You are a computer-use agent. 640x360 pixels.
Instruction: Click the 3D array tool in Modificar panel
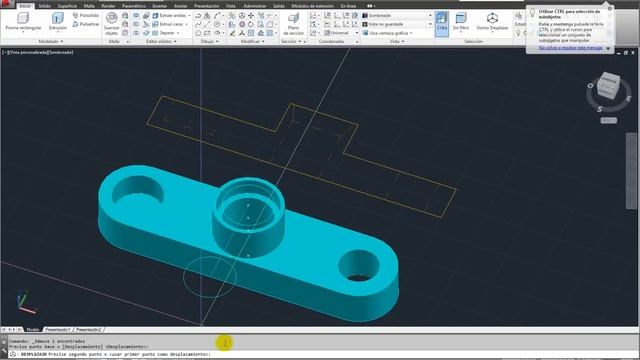(269, 33)
